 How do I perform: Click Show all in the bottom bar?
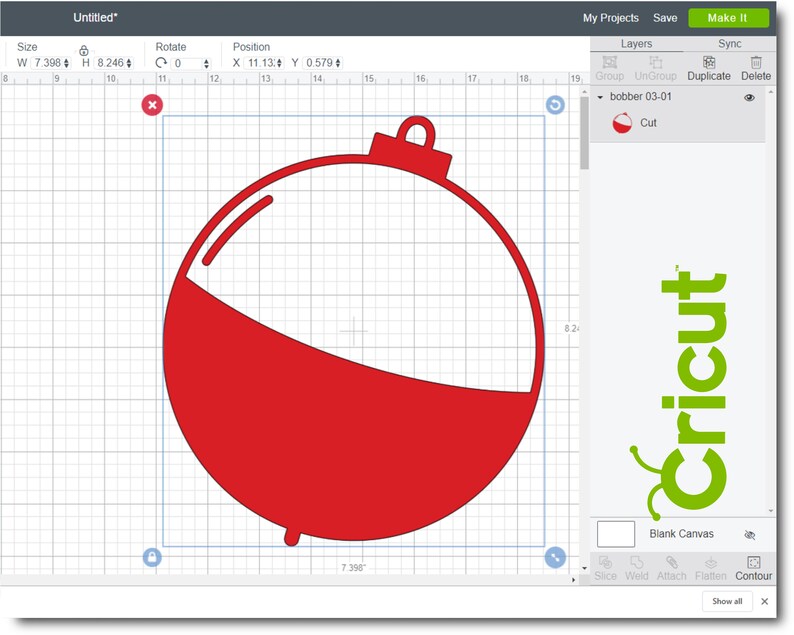click(727, 601)
